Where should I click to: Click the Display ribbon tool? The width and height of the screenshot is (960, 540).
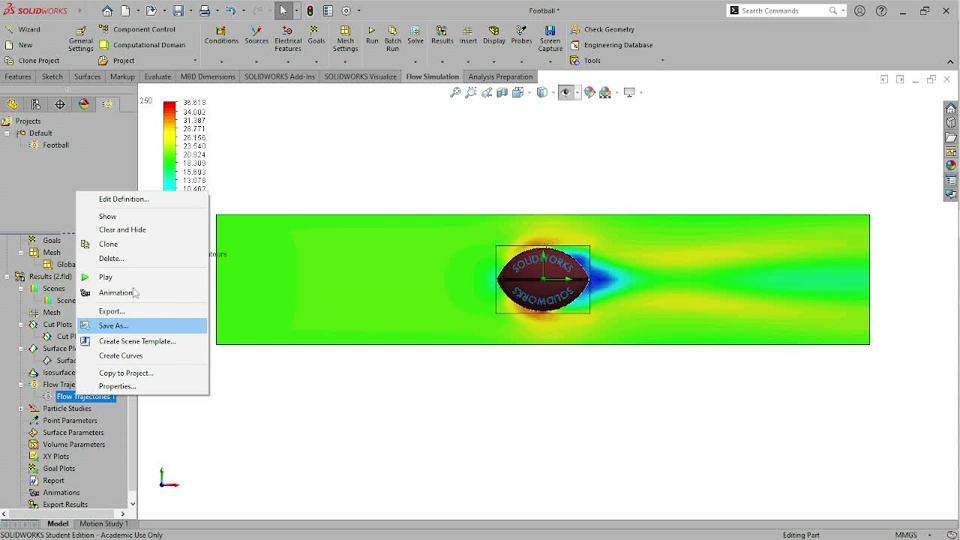click(493, 36)
